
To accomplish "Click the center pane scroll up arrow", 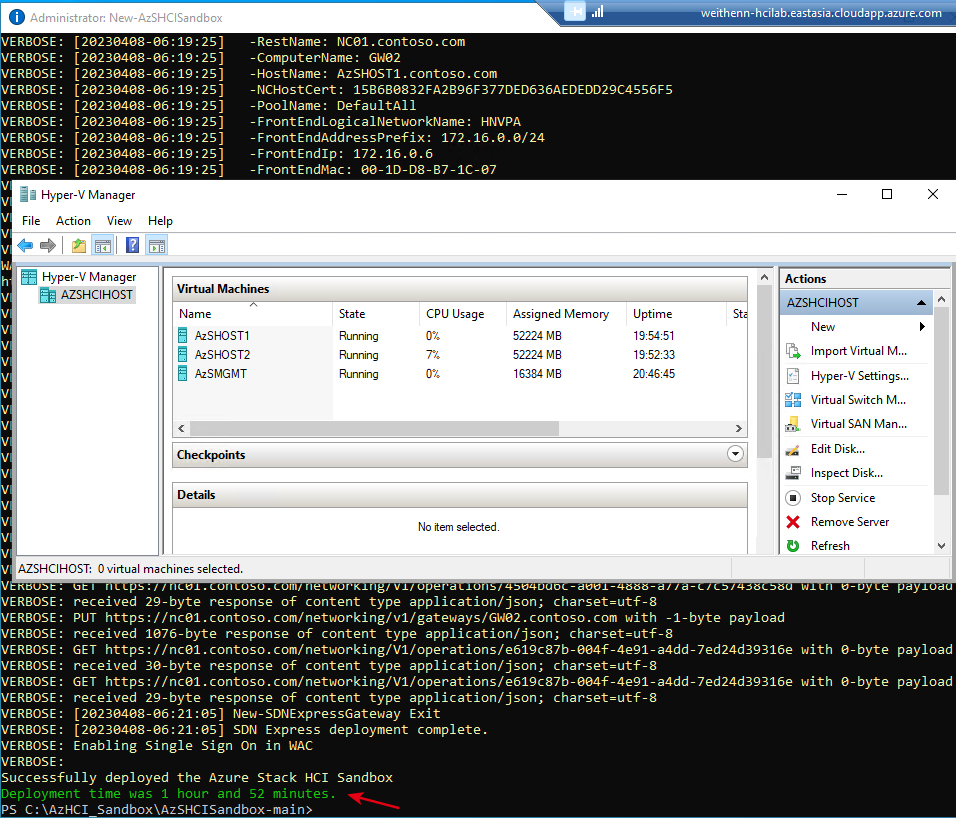I will pyautogui.click(x=764, y=277).
